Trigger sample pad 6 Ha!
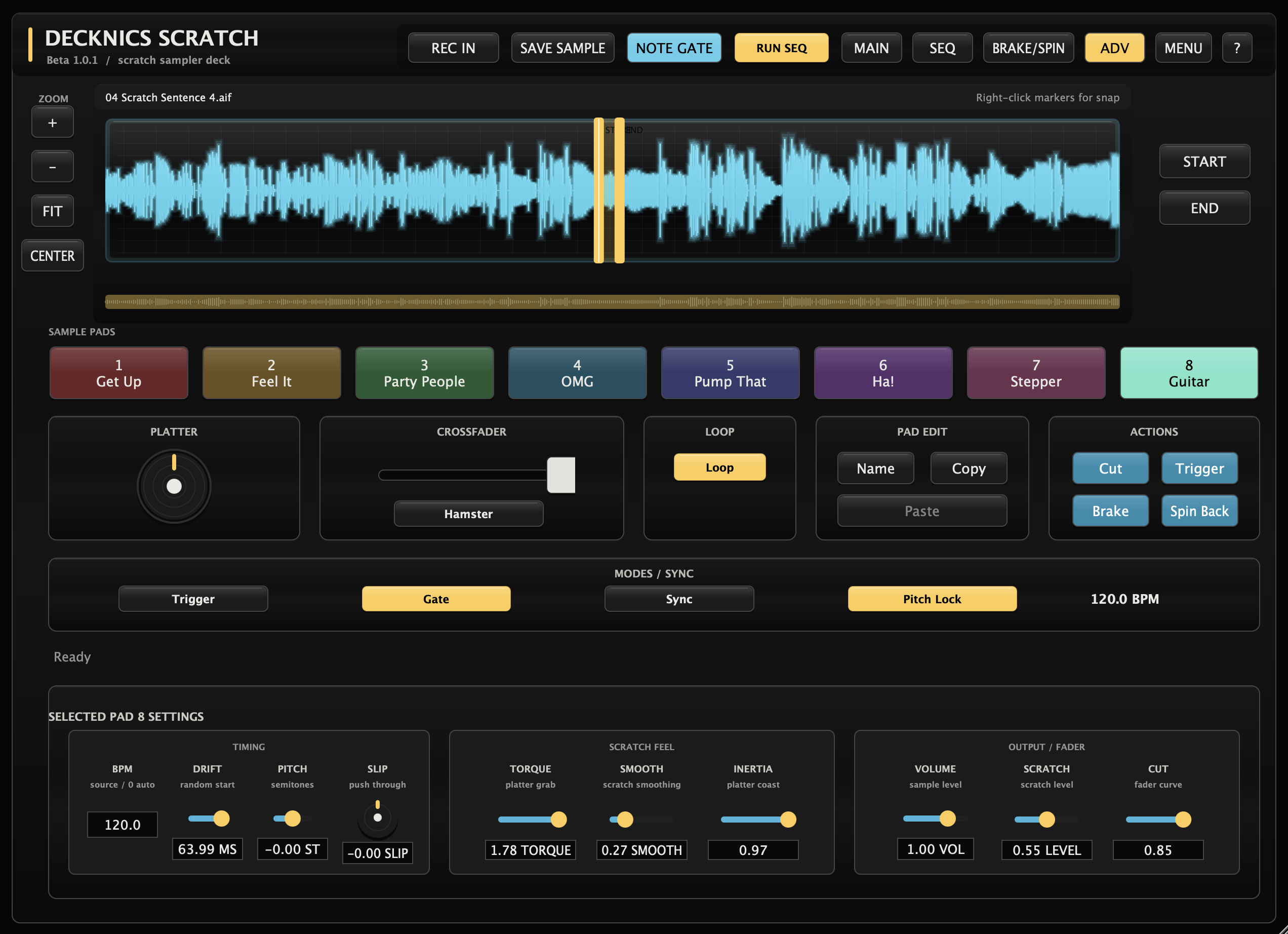 (x=883, y=373)
